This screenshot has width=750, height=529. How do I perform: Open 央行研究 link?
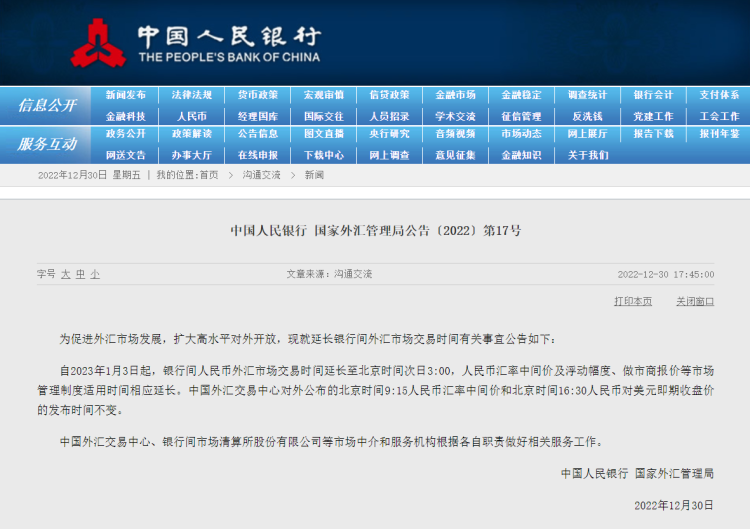coord(389,133)
